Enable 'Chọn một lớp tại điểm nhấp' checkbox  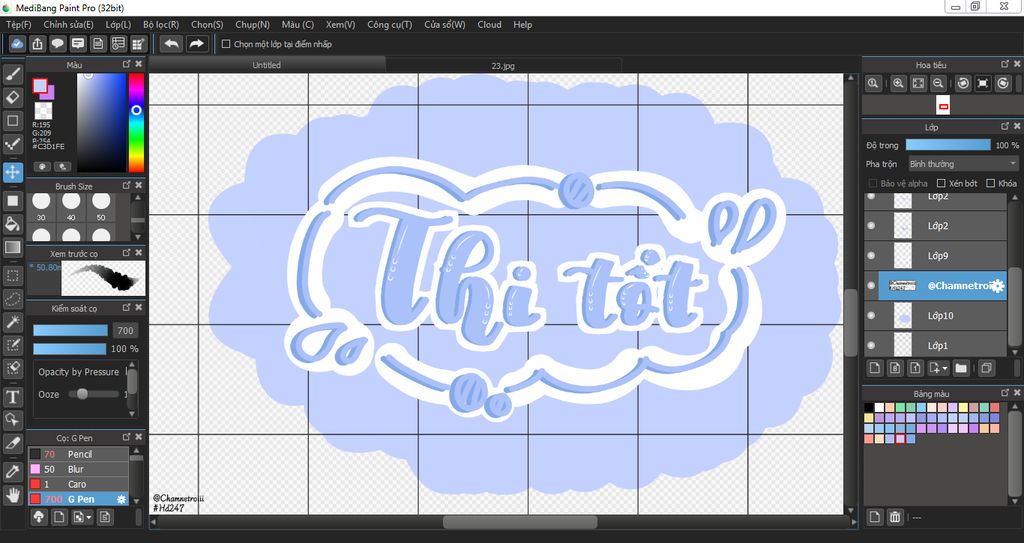[x=226, y=44]
